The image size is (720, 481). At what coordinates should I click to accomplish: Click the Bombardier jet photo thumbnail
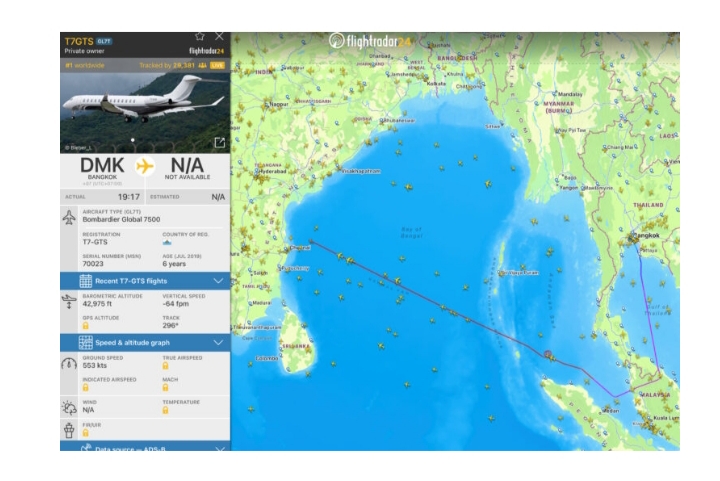145,113
